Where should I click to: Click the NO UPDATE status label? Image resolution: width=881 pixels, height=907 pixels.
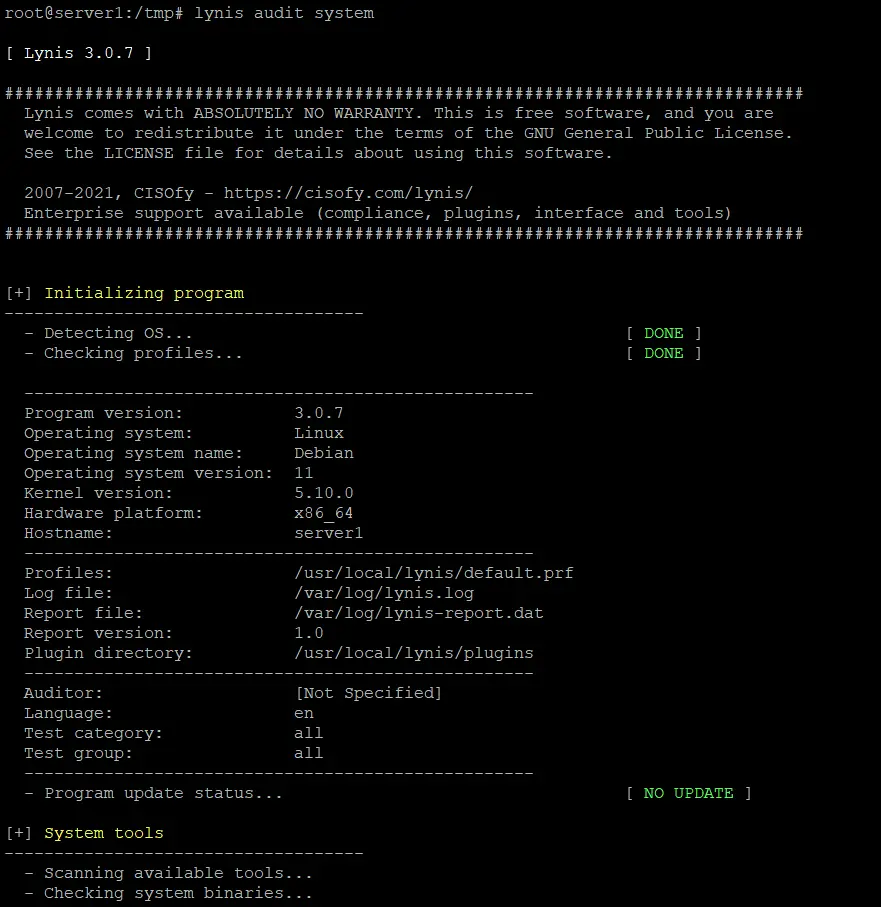click(688, 793)
